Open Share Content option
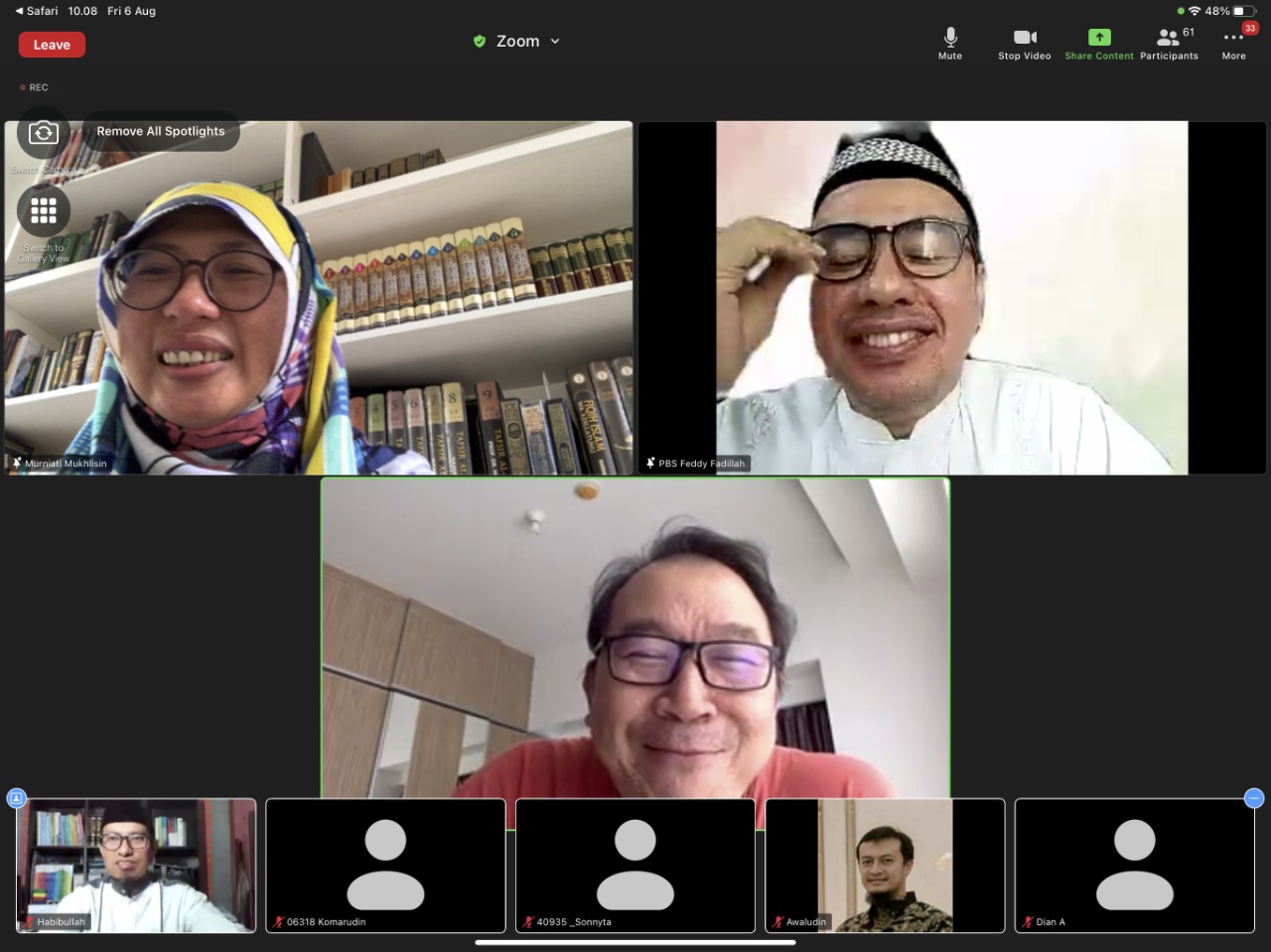The width and height of the screenshot is (1271, 952). click(1098, 44)
